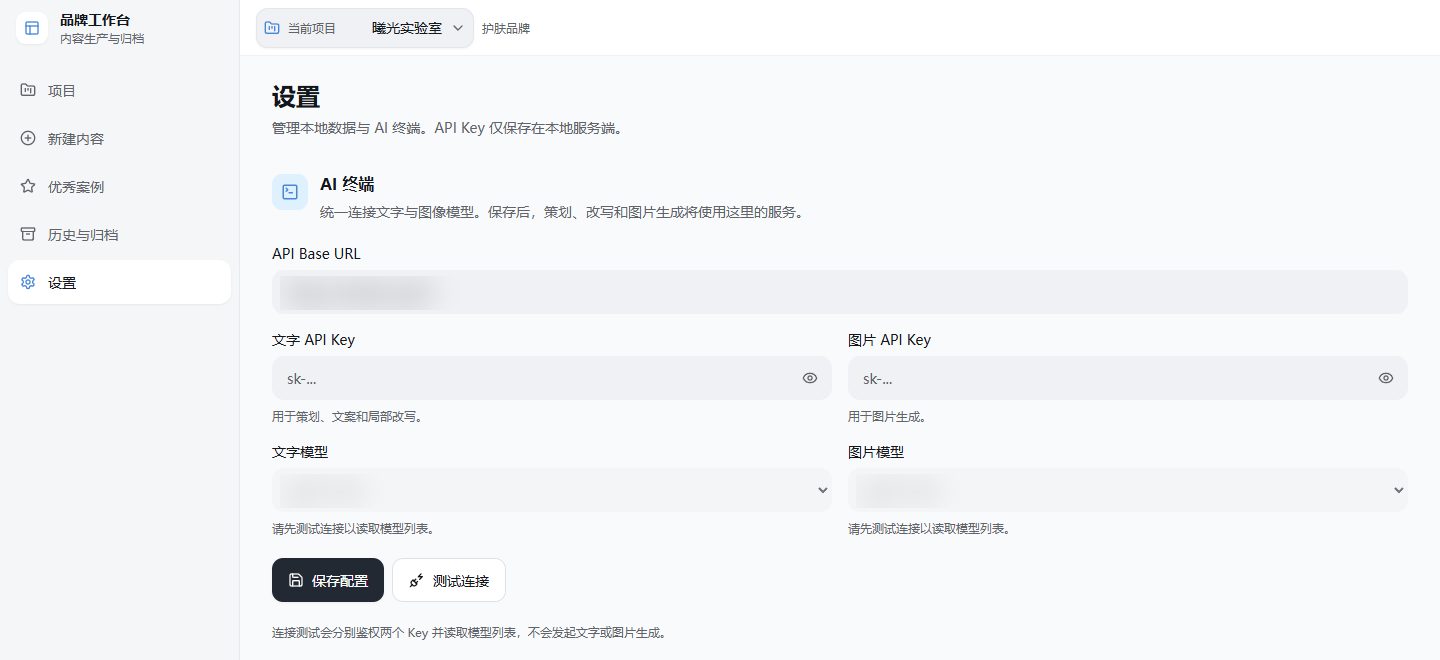The width and height of the screenshot is (1440, 660).
Task: Click the 历史与归档 archive box icon
Action: coord(28,234)
